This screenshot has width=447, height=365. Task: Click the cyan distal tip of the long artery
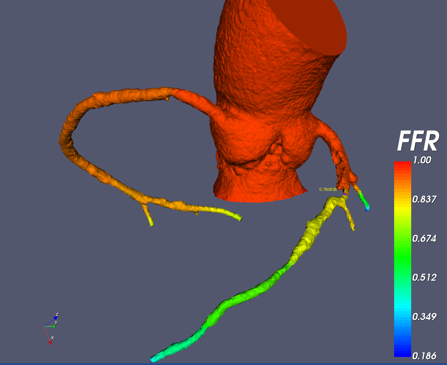click(x=157, y=358)
